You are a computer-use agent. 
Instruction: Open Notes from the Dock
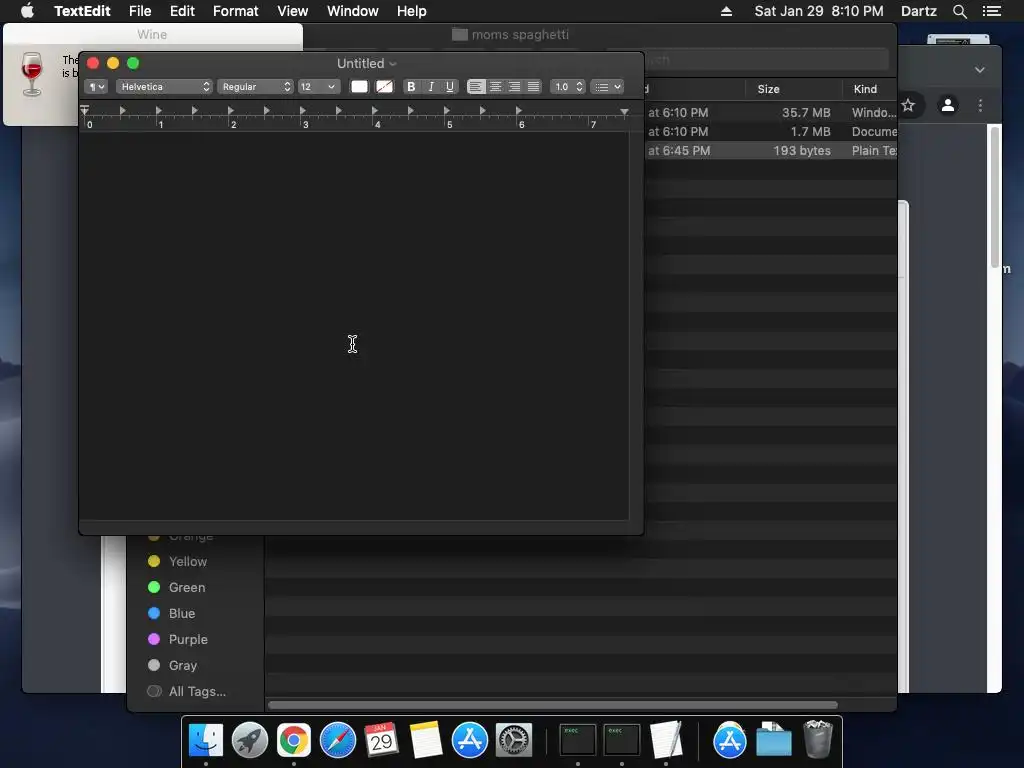[x=426, y=741]
